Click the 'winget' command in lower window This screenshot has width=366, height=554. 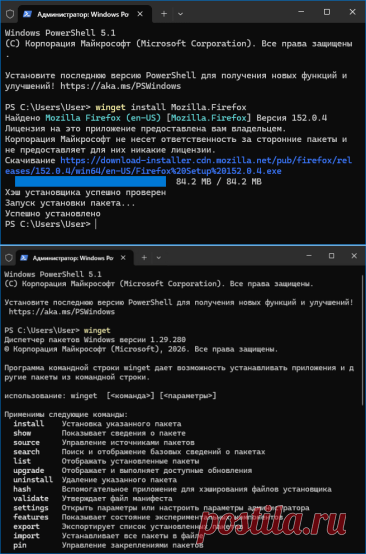97,331
